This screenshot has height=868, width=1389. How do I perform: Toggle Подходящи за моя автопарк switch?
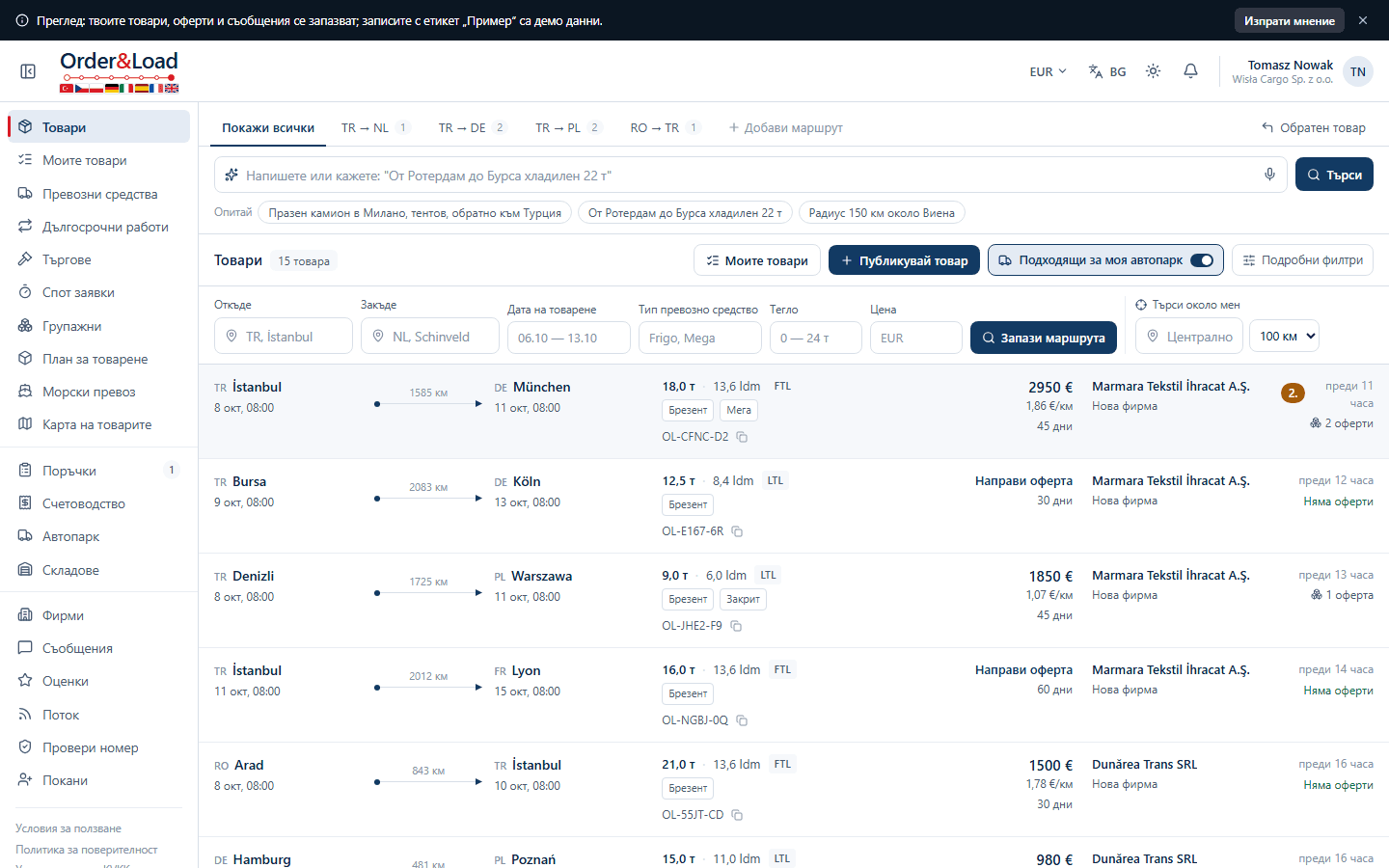1202,260
